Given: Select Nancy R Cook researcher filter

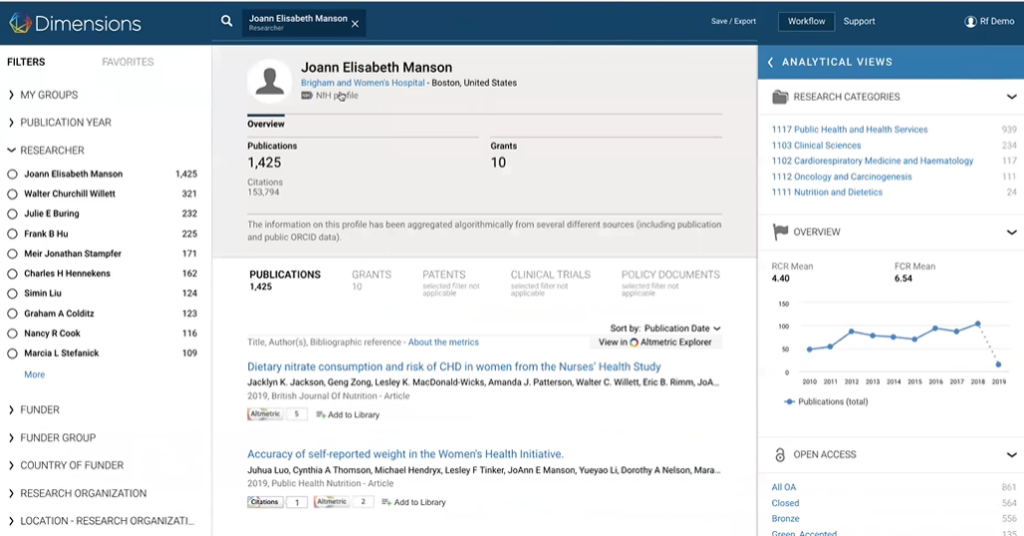Looking at the screenshot, I should click(x=12, y=334).
